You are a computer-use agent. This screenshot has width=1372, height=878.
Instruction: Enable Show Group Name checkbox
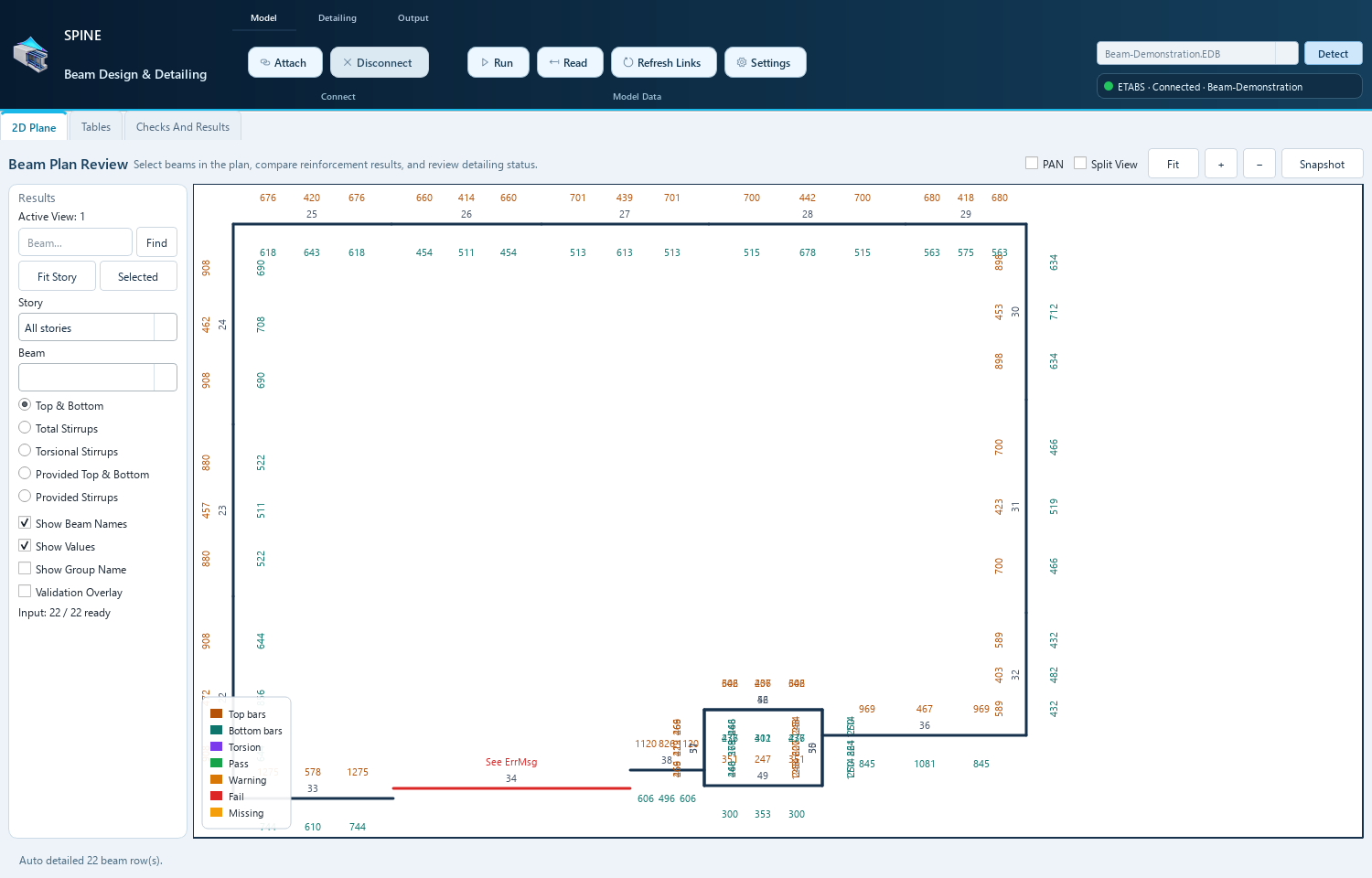pyautogui.click(x=25, y=568)
